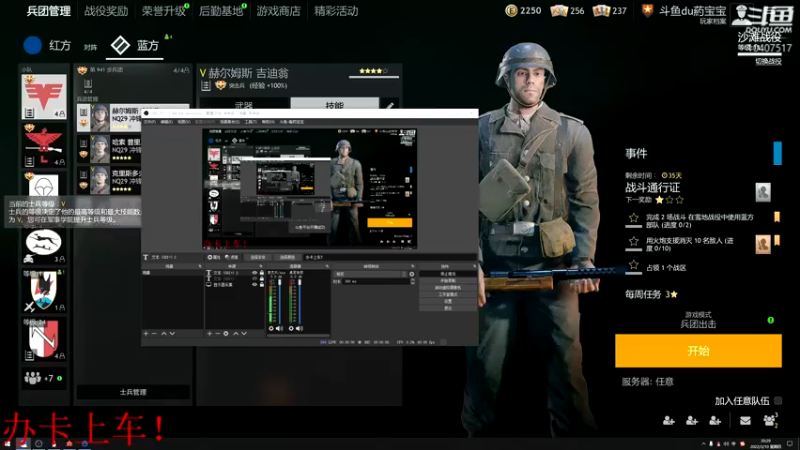The width and height of the screenshot is (800, 450).
Task: Open OBS transition properties gear
Action: pyautogui.click(x=412, y=274)
